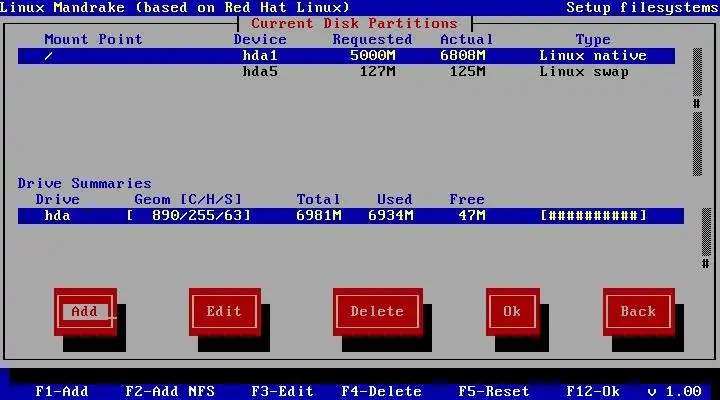
Task: Click the F12-Ok shortcut hint
Action: [593, 391]
